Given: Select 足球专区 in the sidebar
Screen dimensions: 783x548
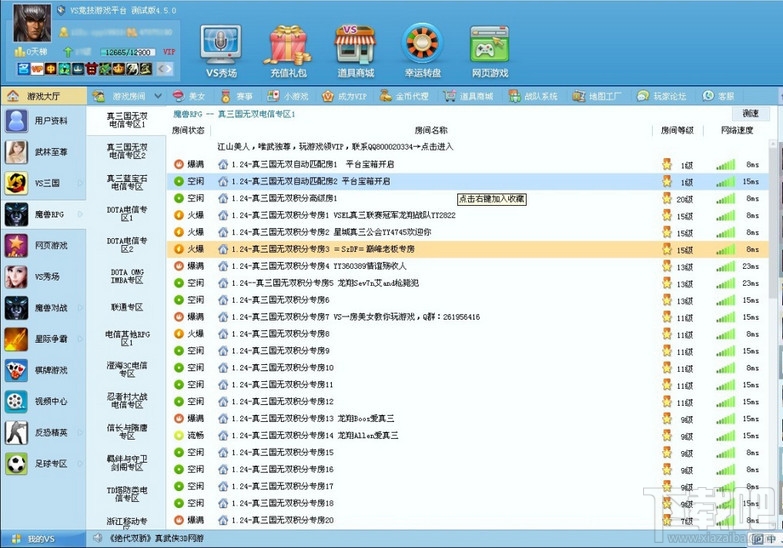Looking at the screenshot, I should (43, 464).
